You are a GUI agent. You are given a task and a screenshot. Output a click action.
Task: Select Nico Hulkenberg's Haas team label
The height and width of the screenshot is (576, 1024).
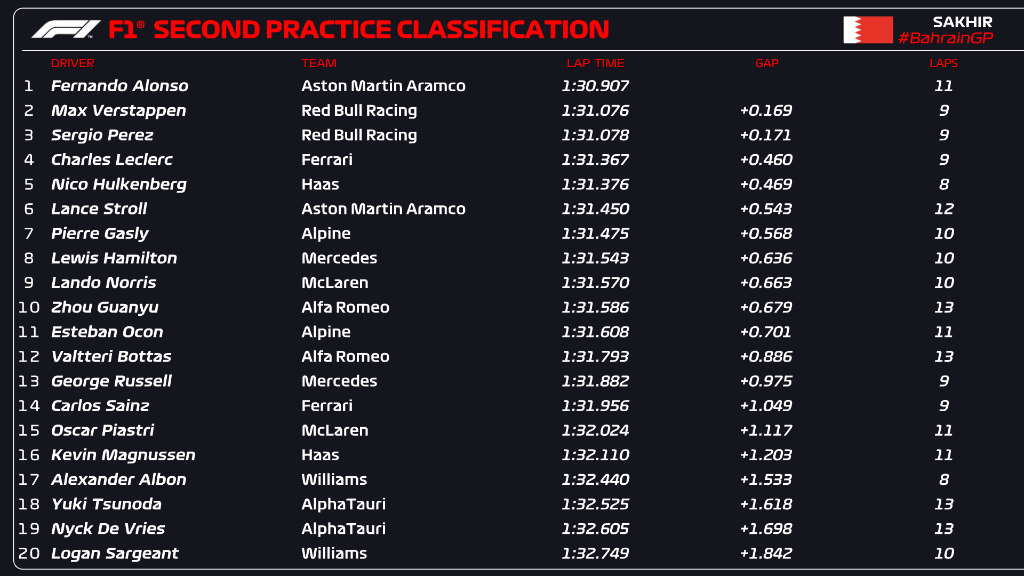coord(320,184)
